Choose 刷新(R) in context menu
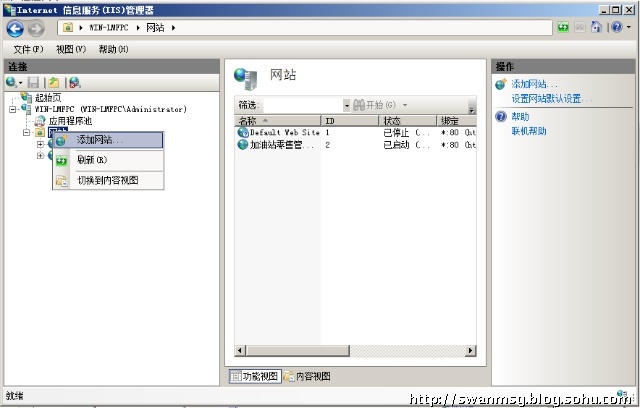 coord(109,160)
